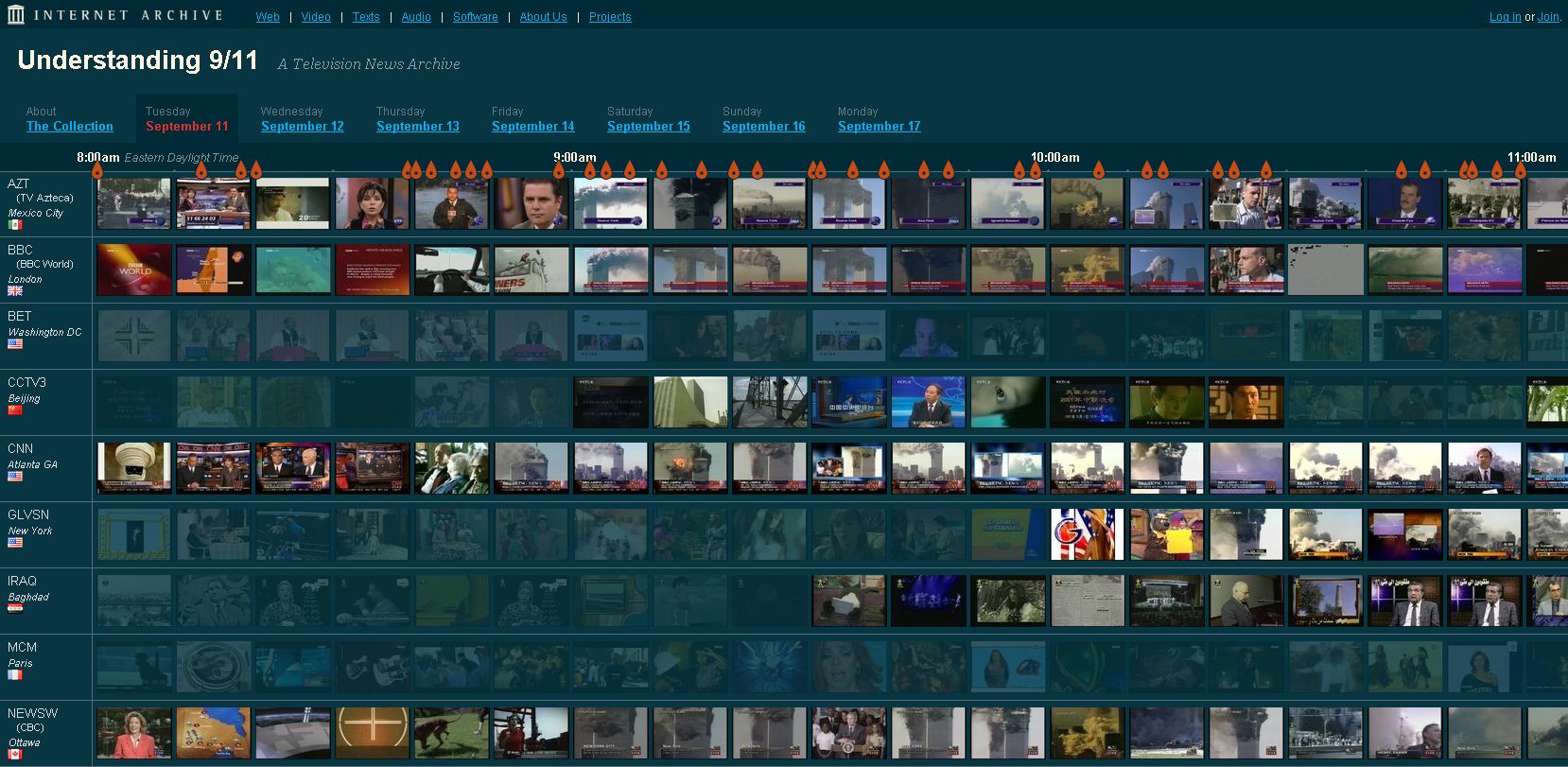The image size is (1568, 767).
Task: Open the Video link in top navigation
Action: [x=316, y=17]
